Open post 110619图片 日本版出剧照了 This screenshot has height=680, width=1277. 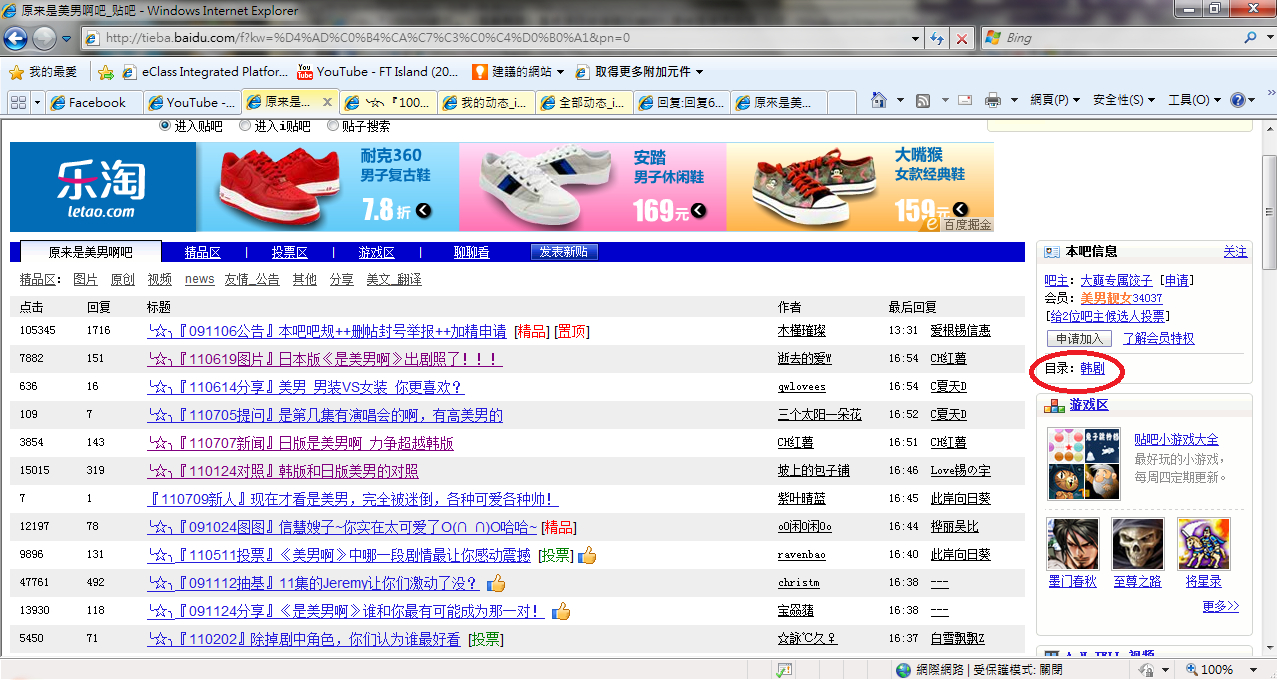tap(325, 359)
